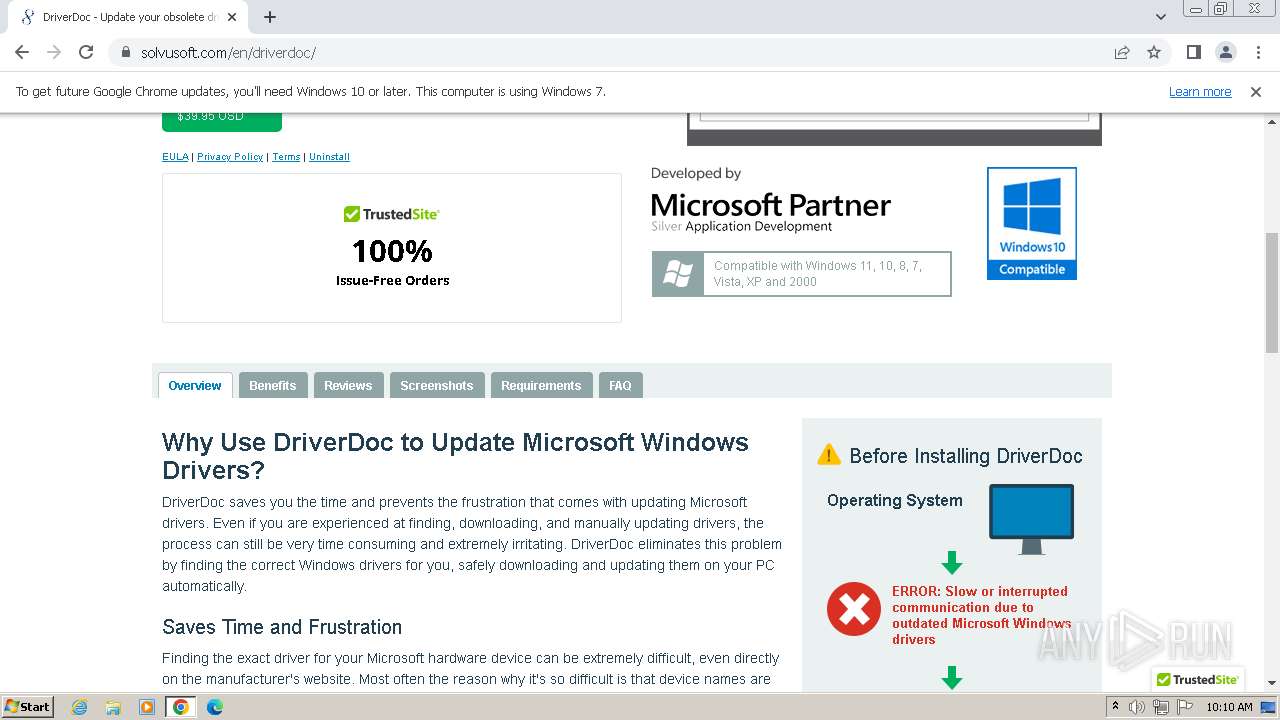
Task: Share this page icon in address bar
Action: [x=1122, y=52]
